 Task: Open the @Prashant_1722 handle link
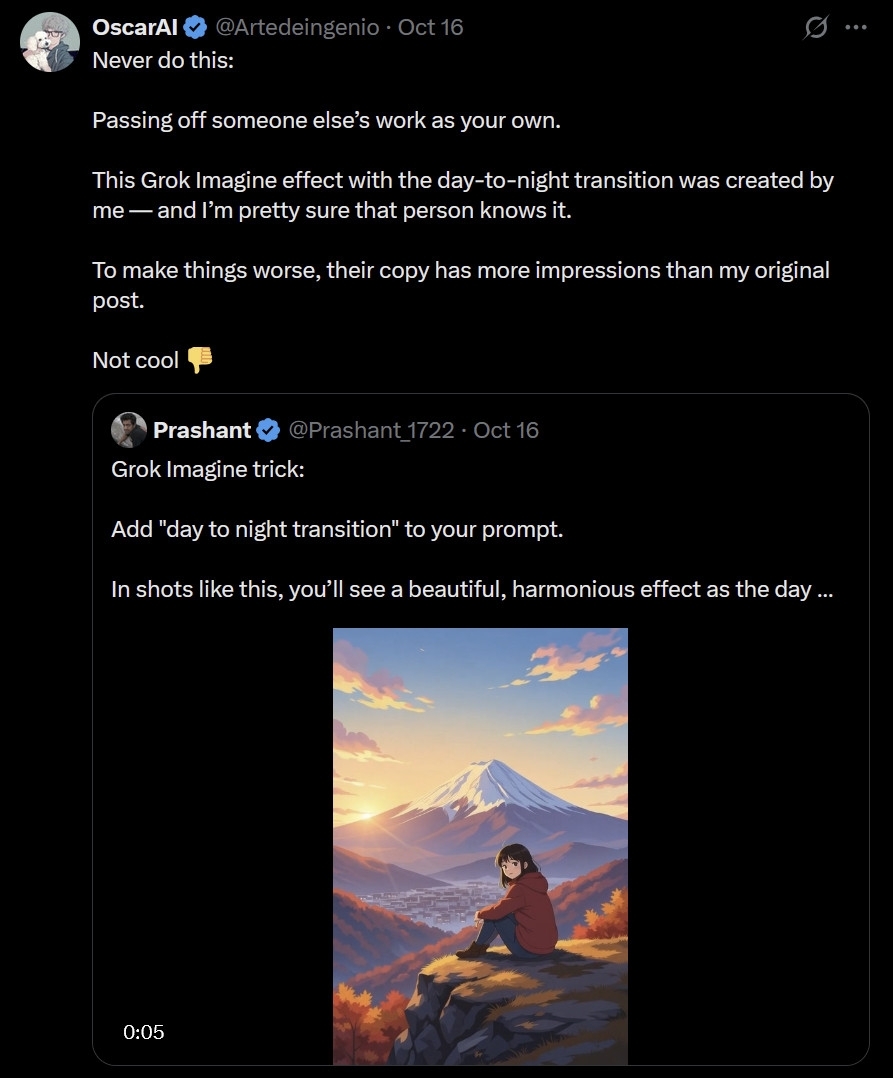[371, 430]
